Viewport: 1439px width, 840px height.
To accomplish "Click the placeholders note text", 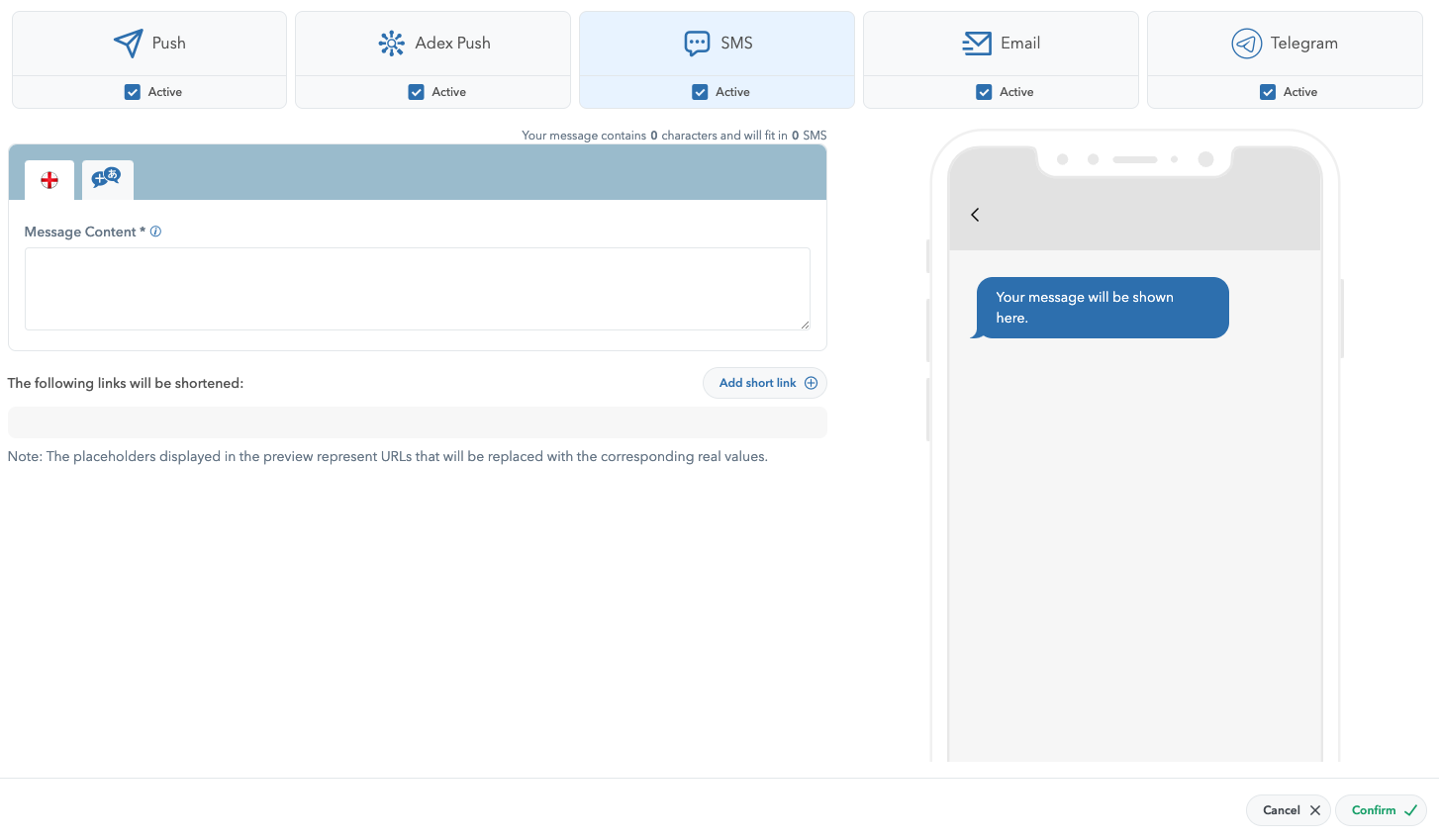I will (x=388, y=456).
